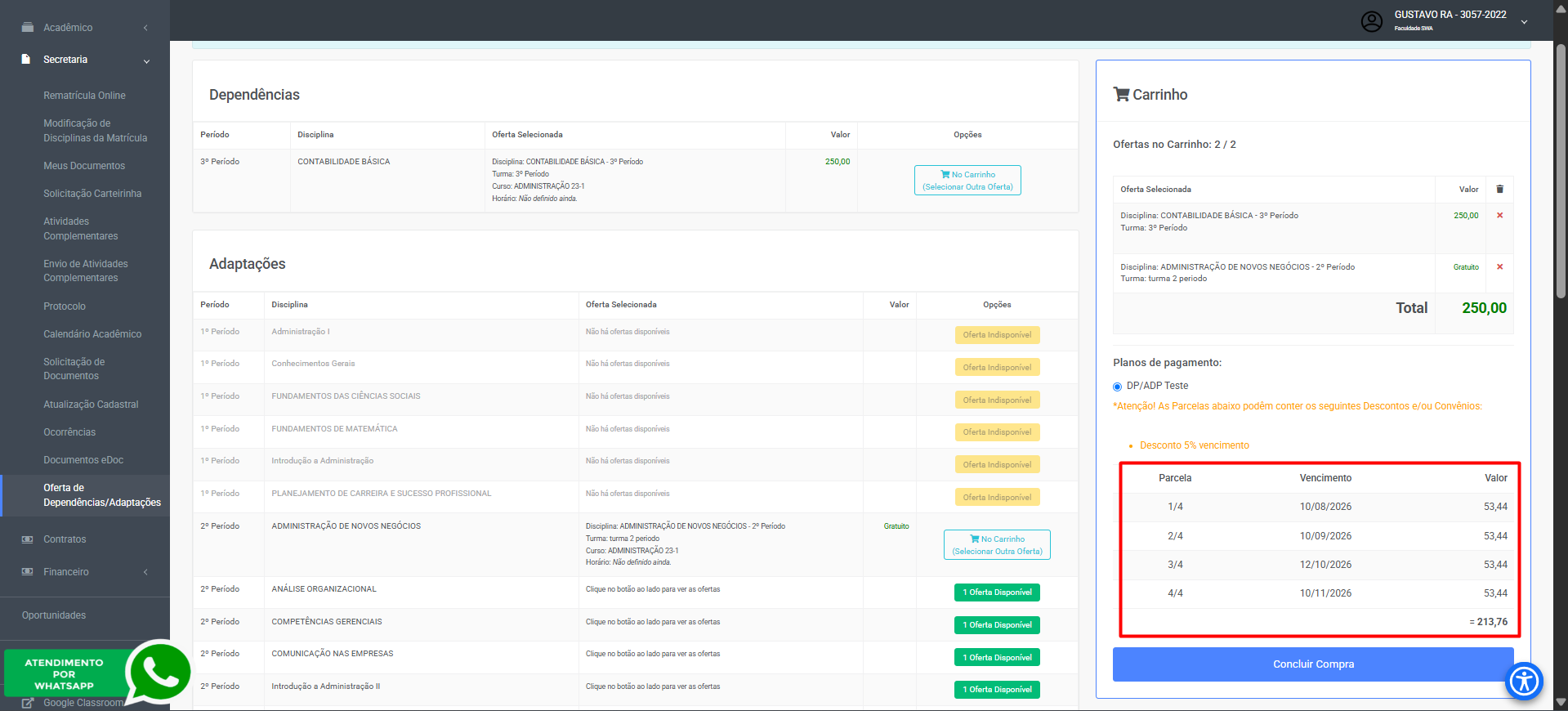
Task: View offer for COMUNICAÇÃO NAS EMPRESAS
Action: [997, 658]
